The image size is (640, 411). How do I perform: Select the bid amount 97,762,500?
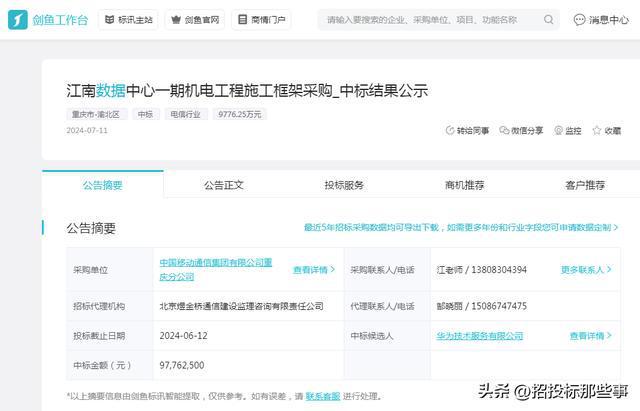tap(182, 365)
